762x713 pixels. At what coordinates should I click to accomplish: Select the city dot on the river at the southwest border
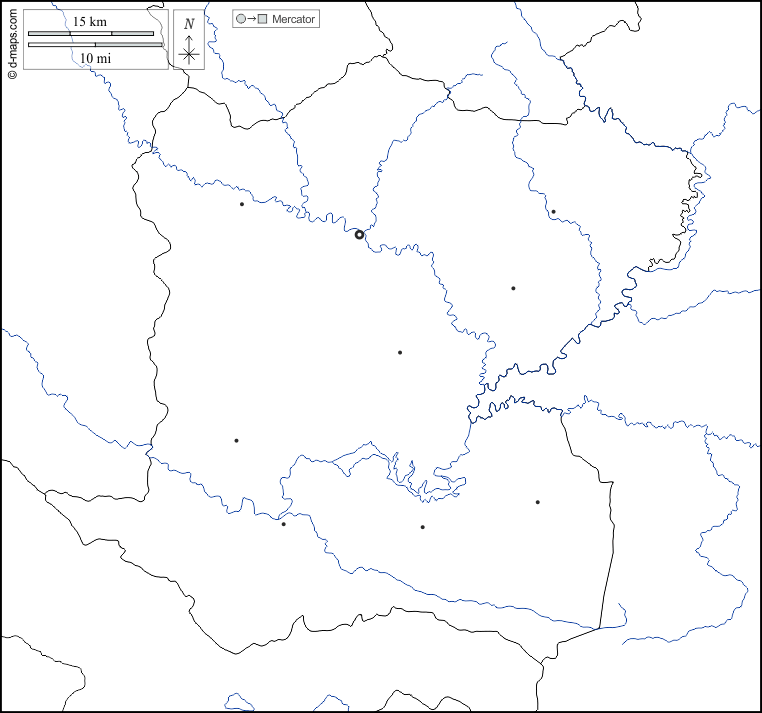coord(283,524)
